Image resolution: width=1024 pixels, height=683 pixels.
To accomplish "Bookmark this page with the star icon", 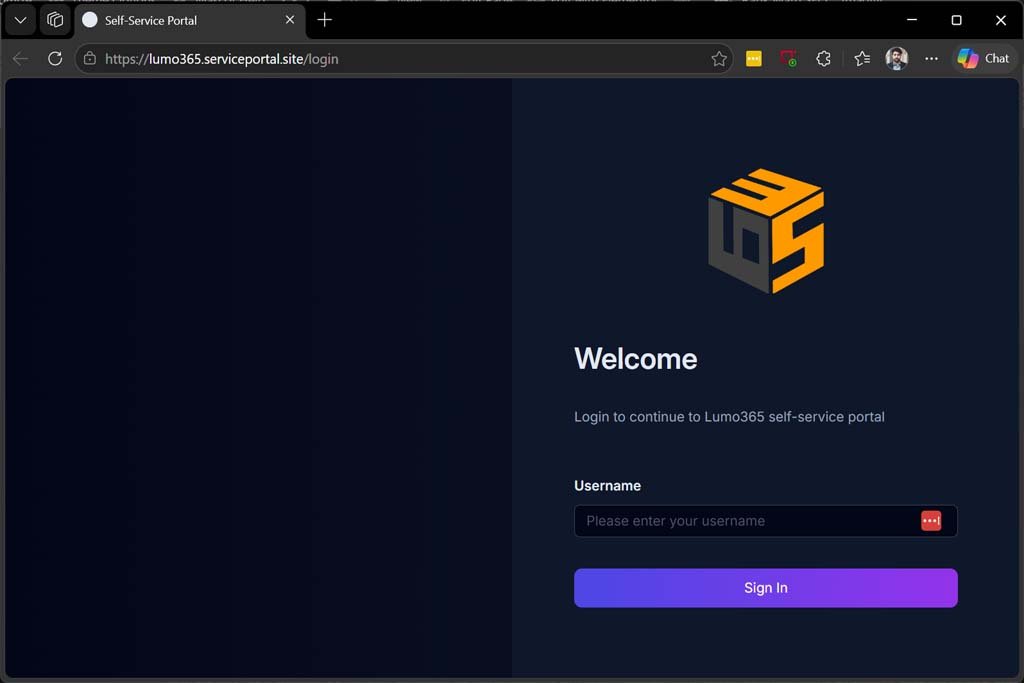I will (718, 59).
